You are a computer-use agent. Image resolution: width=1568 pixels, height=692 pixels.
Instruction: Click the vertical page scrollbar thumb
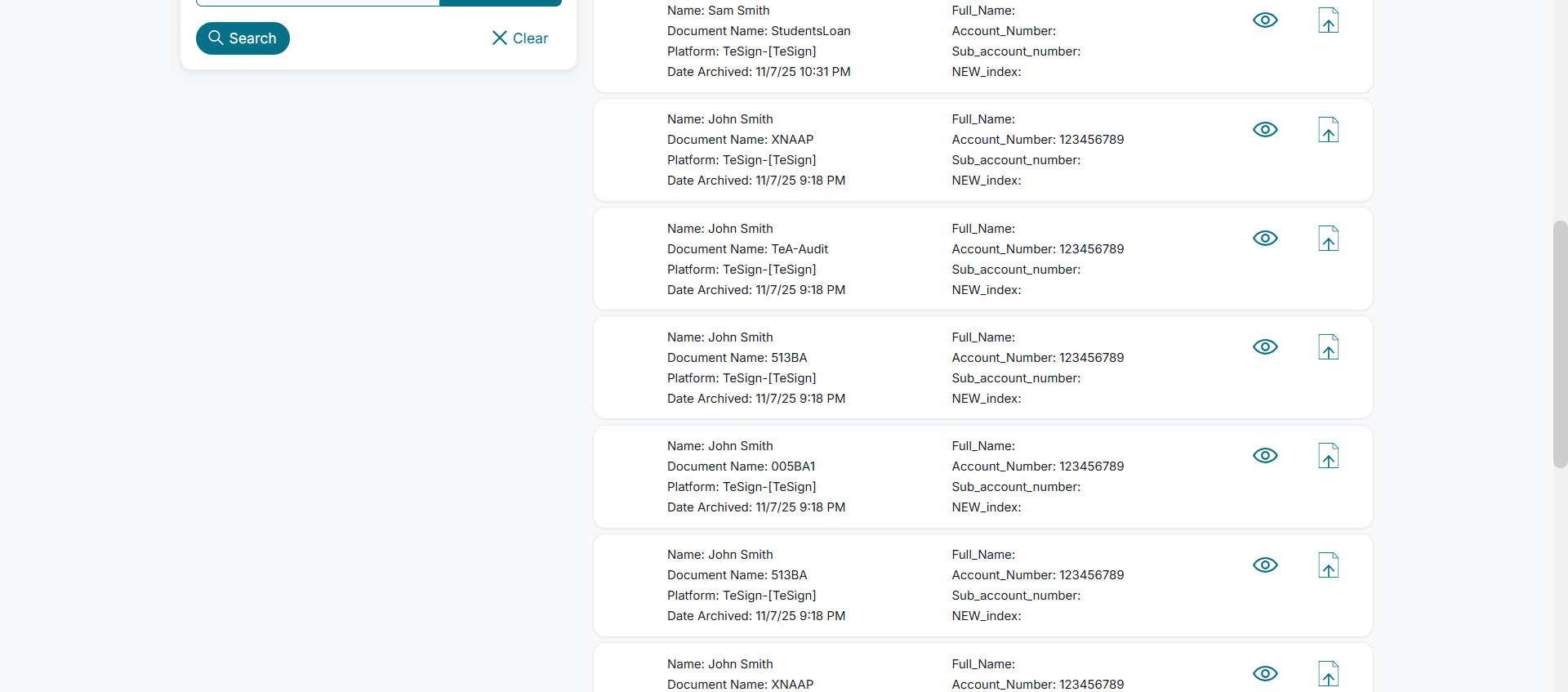click(1560, 343)
